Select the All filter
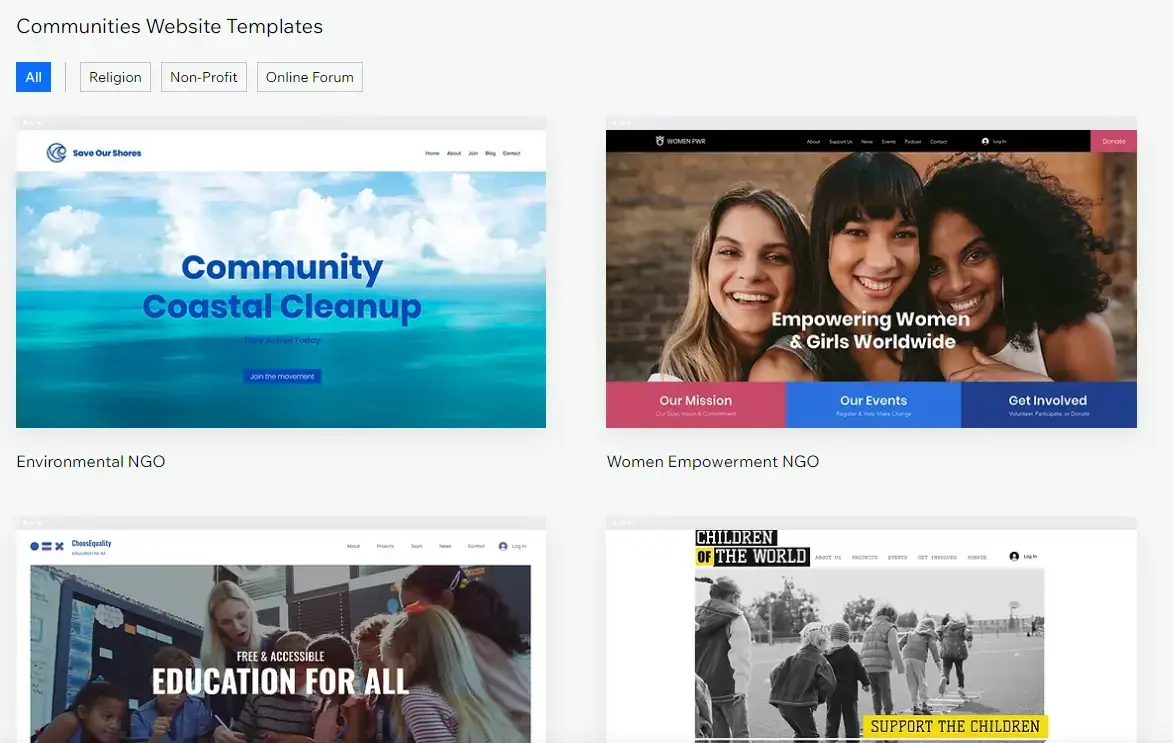Screen dimensions: 1173x743 (33, 77)
